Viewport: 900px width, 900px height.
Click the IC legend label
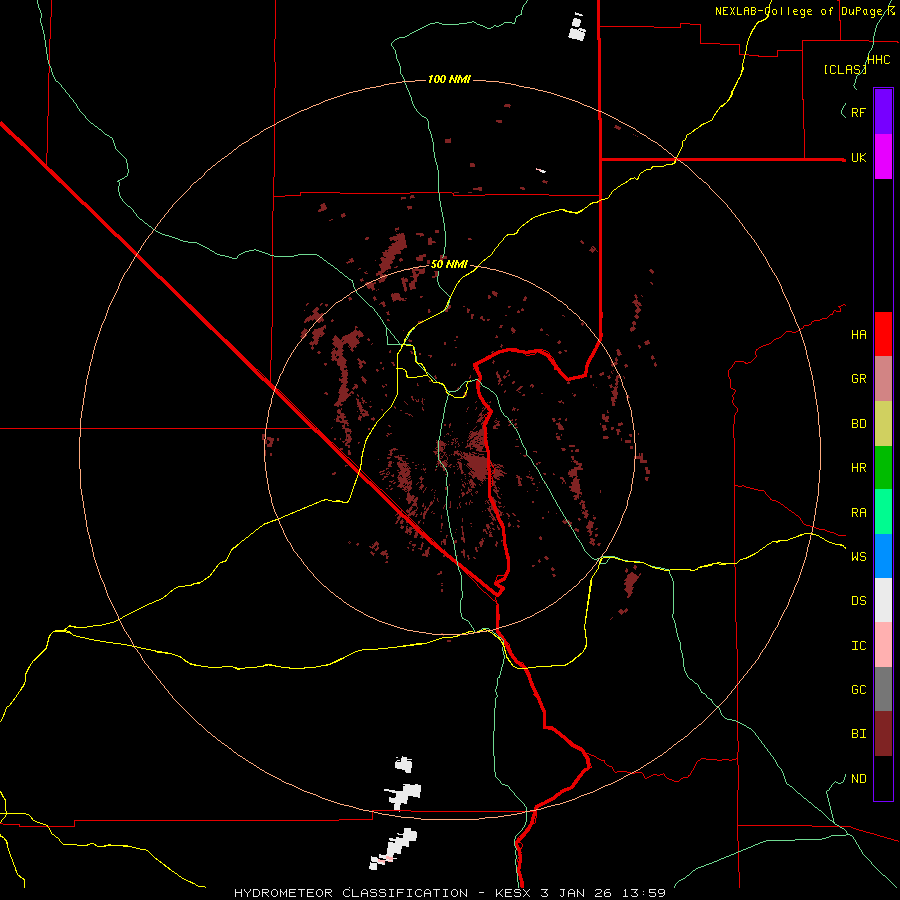pyautogui.click(x=858, y=645)
